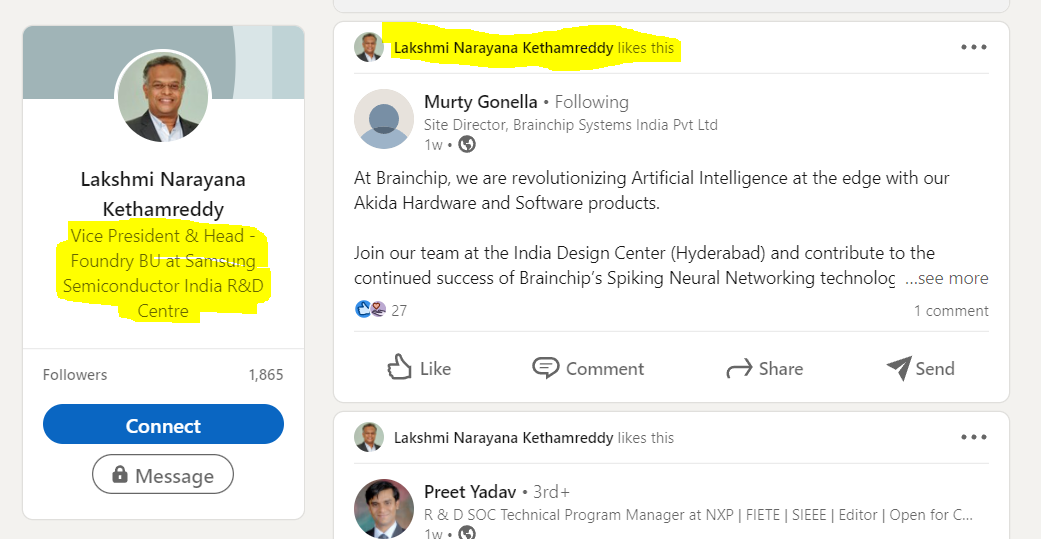Click the Connect button
This screenshot has height=539, width=1041.
tap(163, 426)
